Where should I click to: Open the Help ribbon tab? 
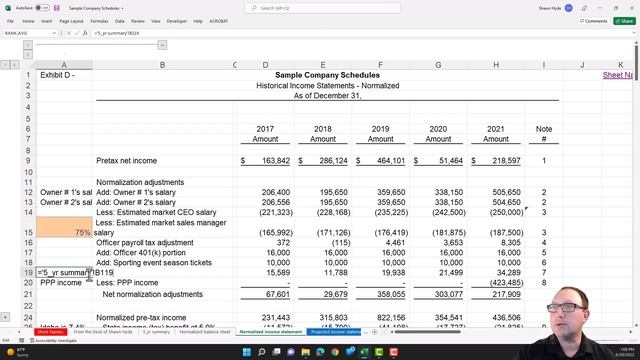tap(198, 21)
